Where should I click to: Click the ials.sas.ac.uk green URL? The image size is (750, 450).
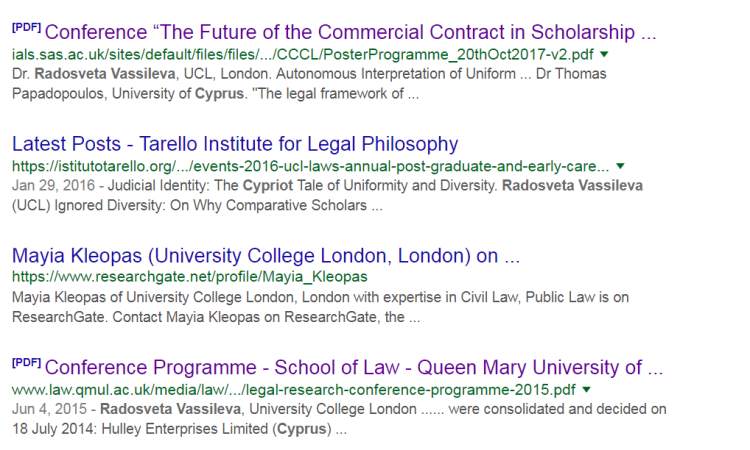pos(300,54)
